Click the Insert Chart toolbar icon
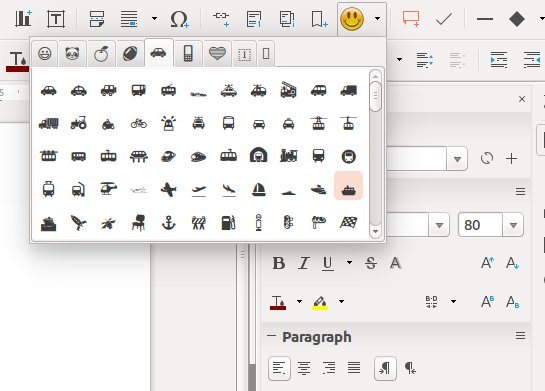The width and height of the screenshot is (545, 391). (24, 18)
